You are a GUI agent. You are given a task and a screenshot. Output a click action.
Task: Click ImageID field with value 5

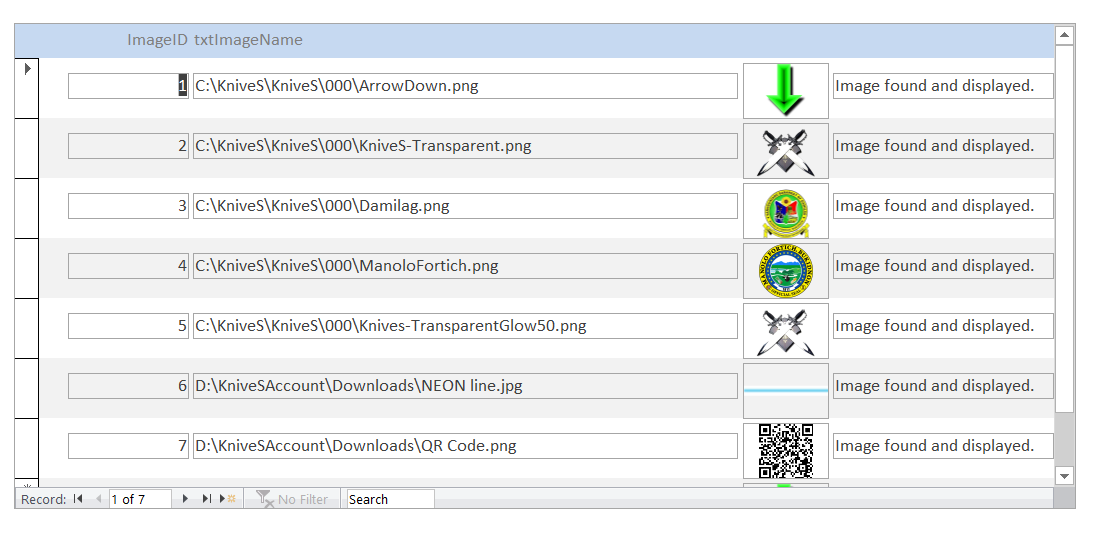[x=128, y=327]
